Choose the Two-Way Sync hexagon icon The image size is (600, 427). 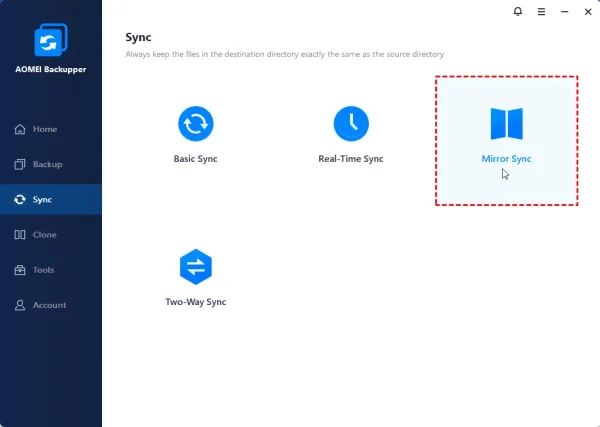(196, 267)
